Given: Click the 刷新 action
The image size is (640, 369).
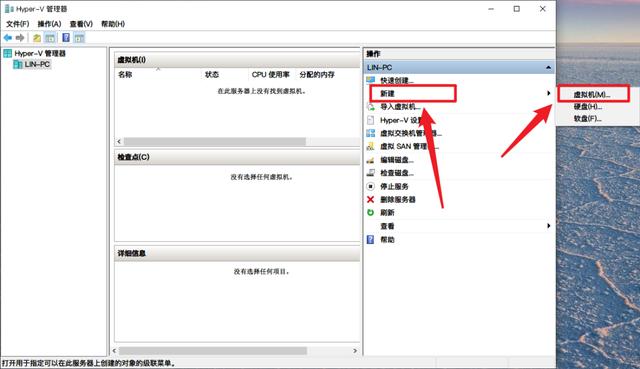Looking at the screenshot, I should (387, 213).
